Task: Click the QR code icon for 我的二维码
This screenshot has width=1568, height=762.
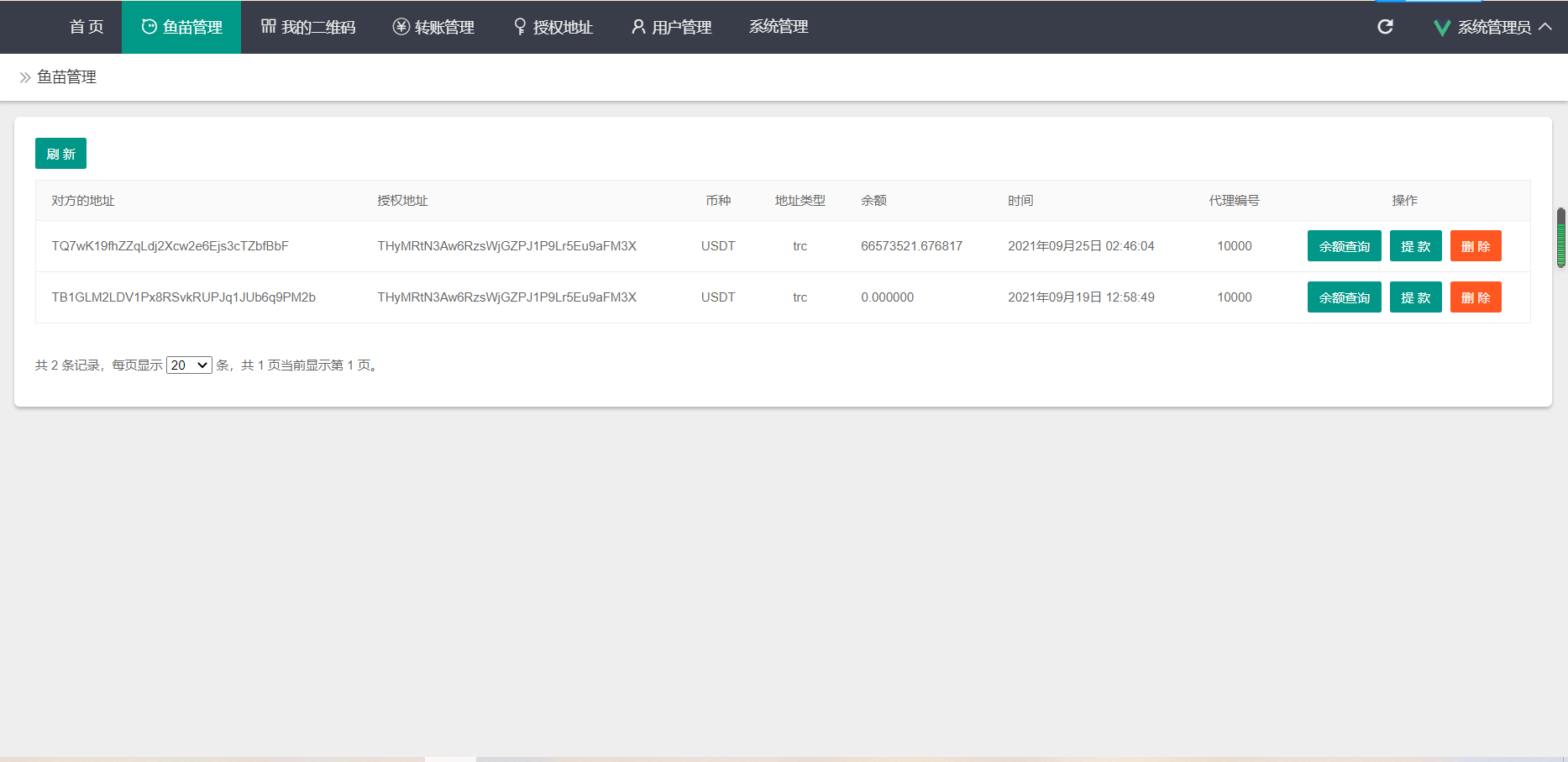Action: tap(269, 27)
